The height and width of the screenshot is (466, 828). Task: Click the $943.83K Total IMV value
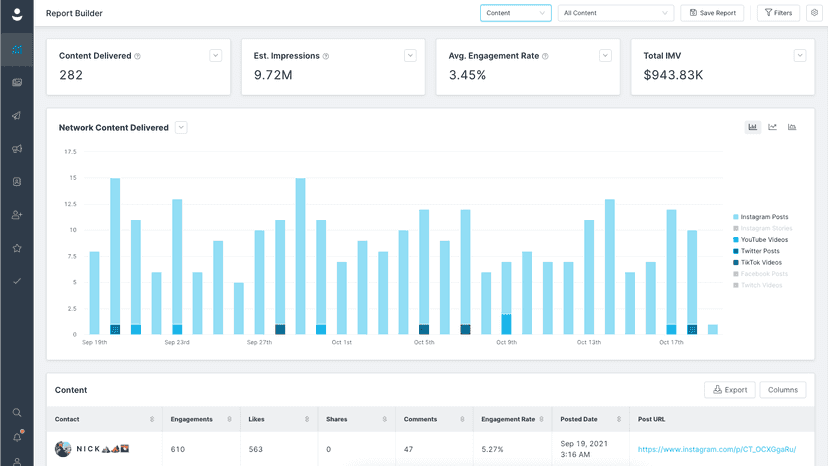coord(673,75)
